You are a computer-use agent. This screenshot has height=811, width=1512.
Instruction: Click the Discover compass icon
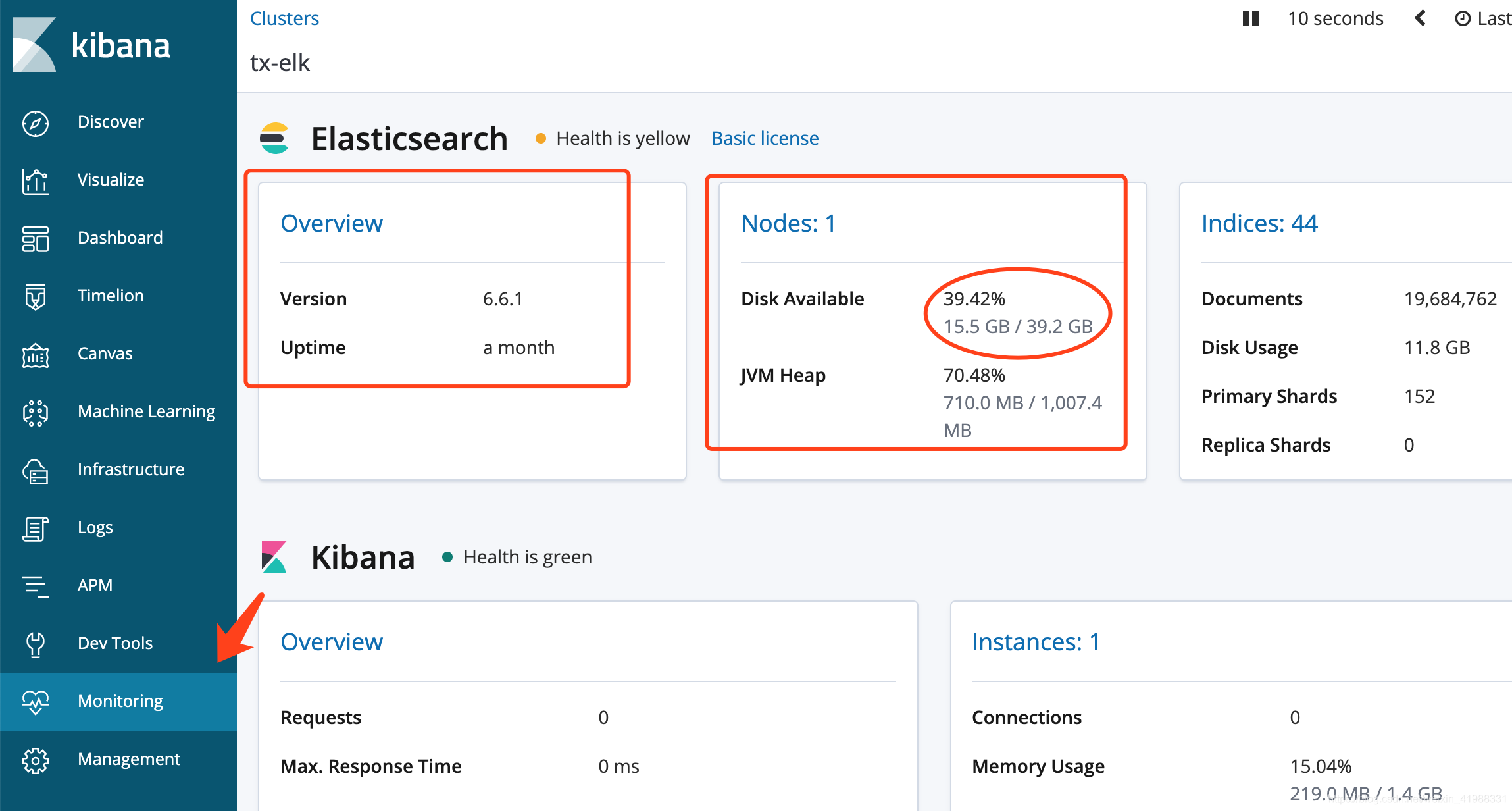click(36, 123)
